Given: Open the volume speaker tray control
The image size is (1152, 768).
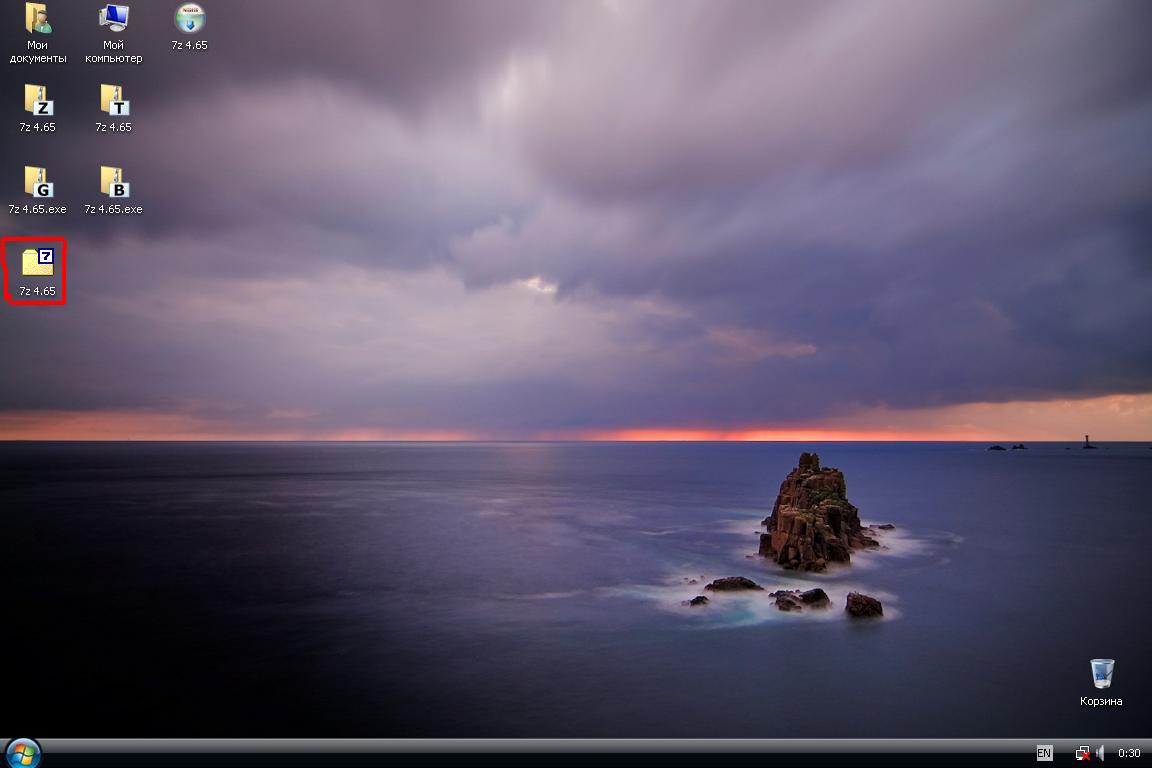Looking at the screenshot, I should (x=1100, y=753).
